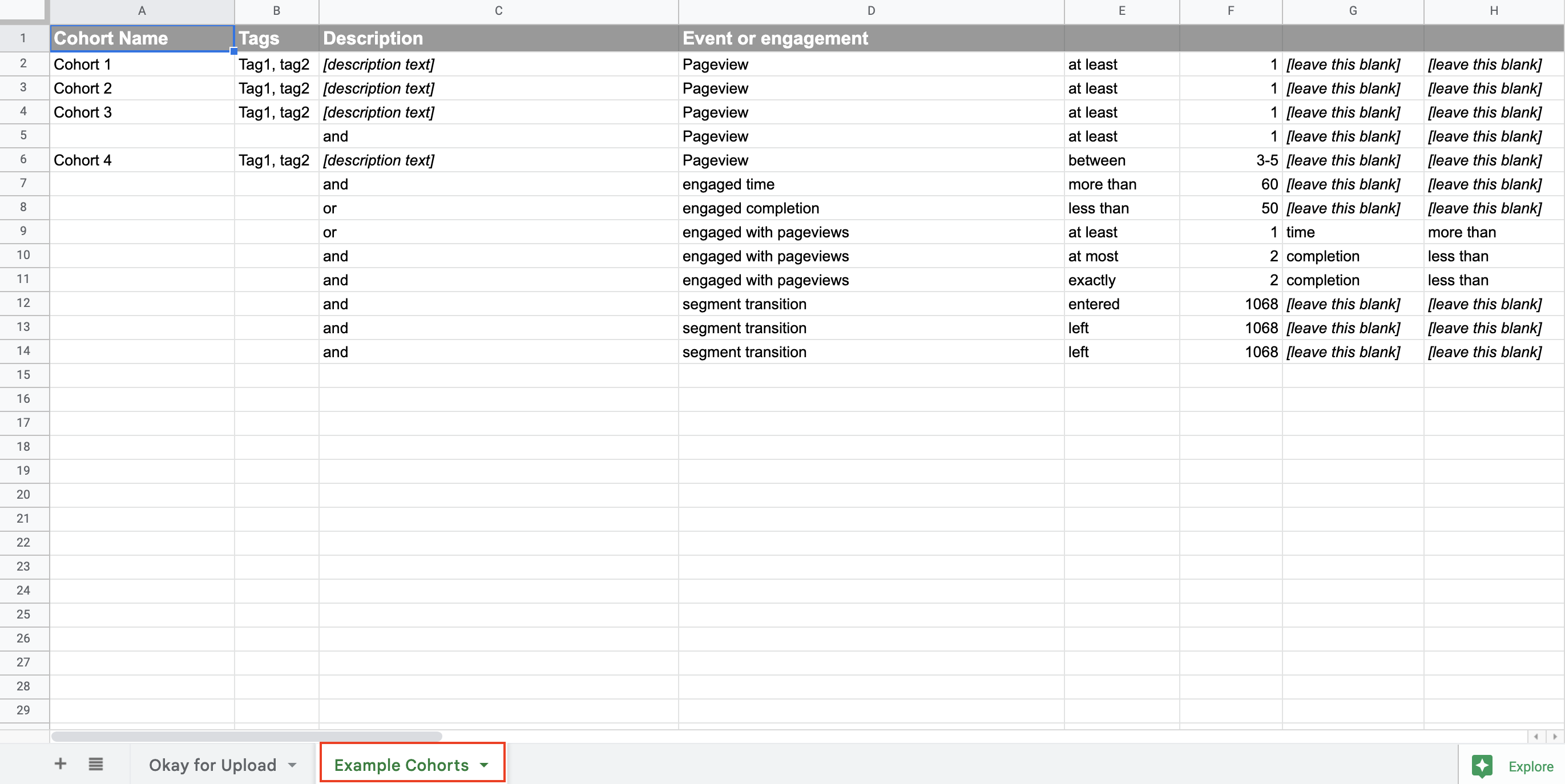Click more than cell in column H
Screen dimensions: 1565x784
pyautogui.click(x=1494, y=232)
